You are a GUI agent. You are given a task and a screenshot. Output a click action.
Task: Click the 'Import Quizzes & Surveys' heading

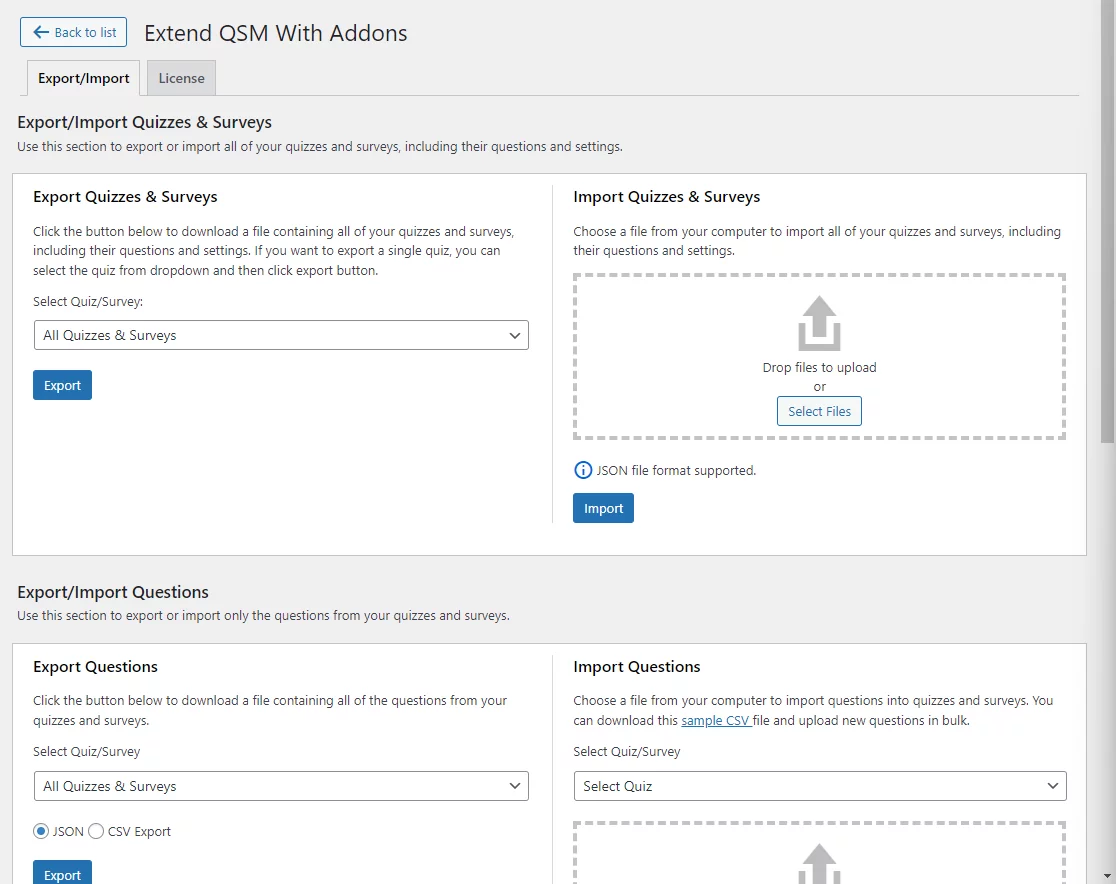click(x=667, y=197)
